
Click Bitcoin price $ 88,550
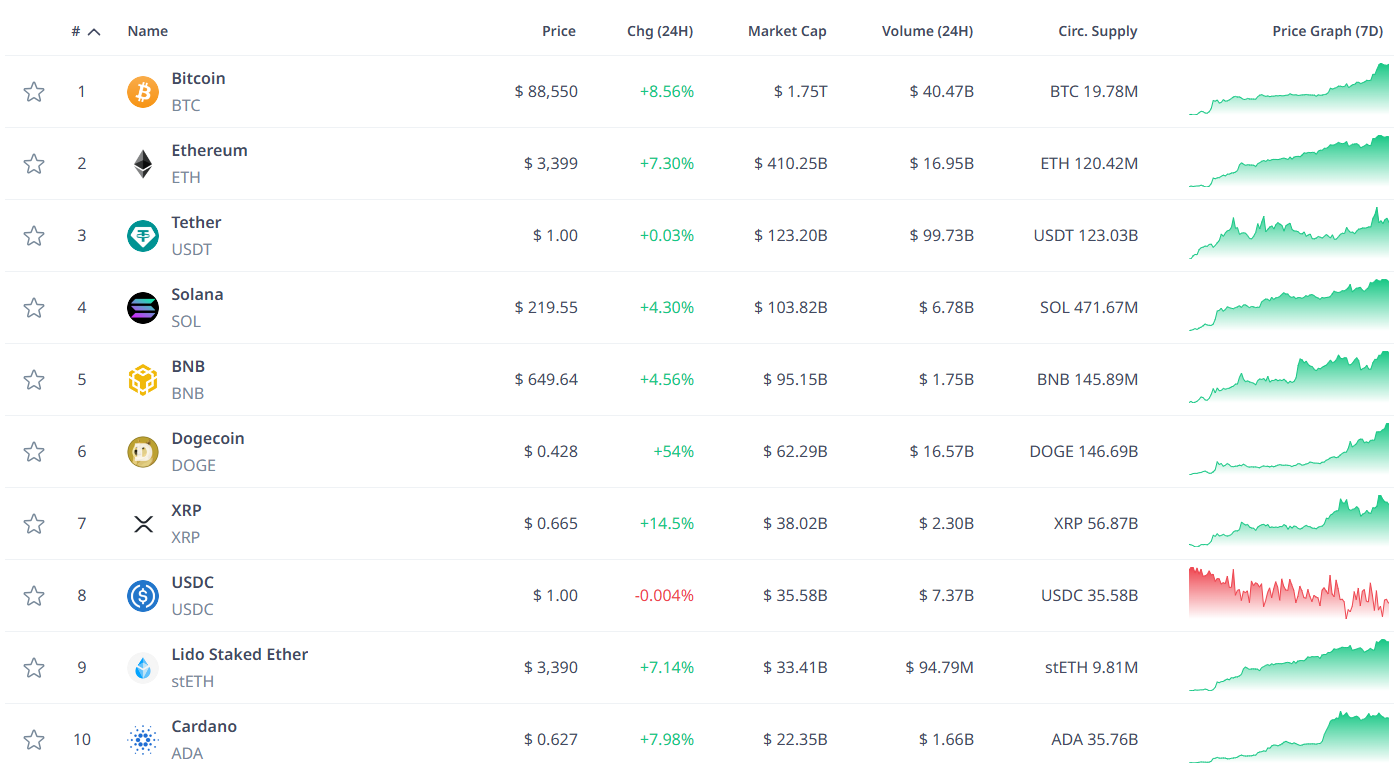tap(546, 92)
